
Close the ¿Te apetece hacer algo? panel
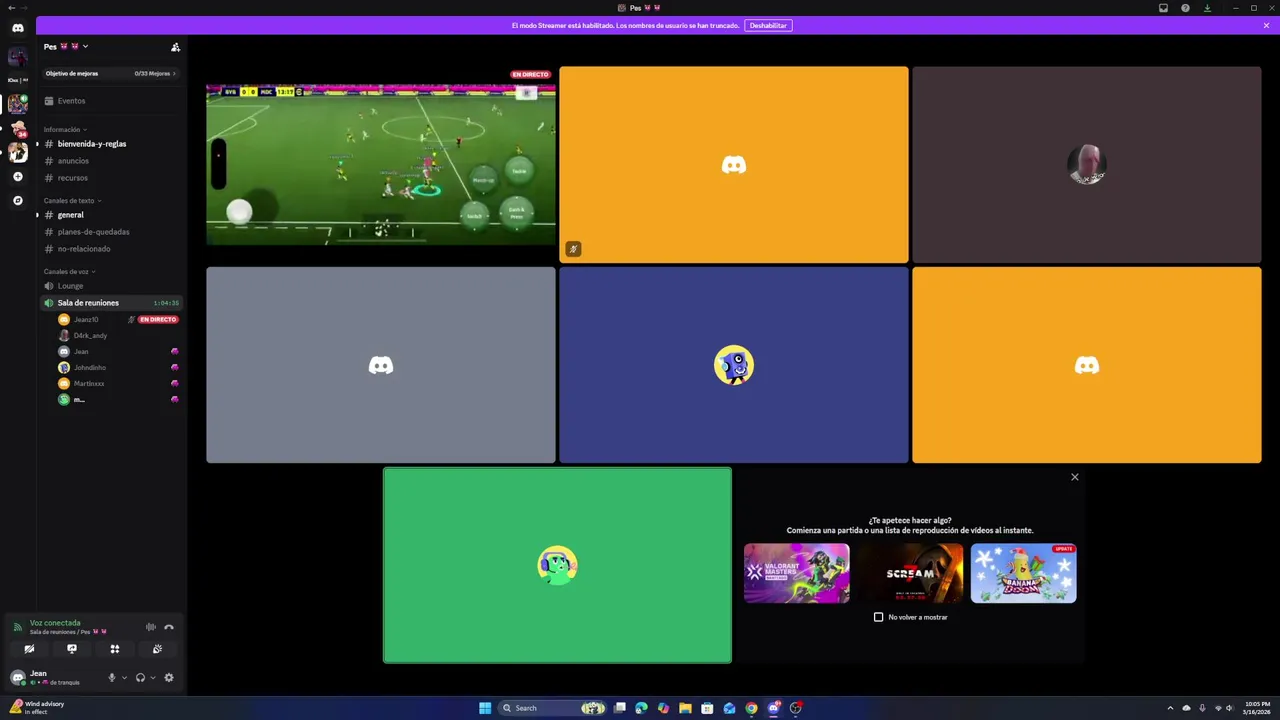1075,477
